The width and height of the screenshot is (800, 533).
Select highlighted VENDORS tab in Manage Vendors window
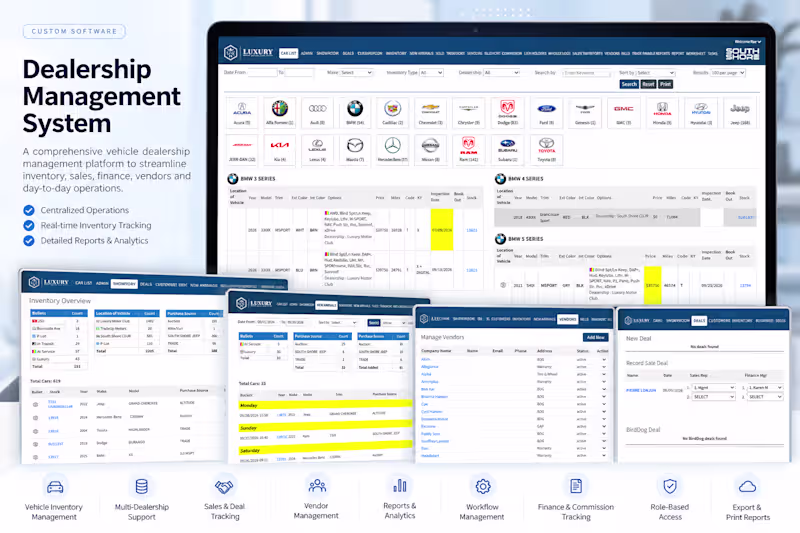click(567, 319)
